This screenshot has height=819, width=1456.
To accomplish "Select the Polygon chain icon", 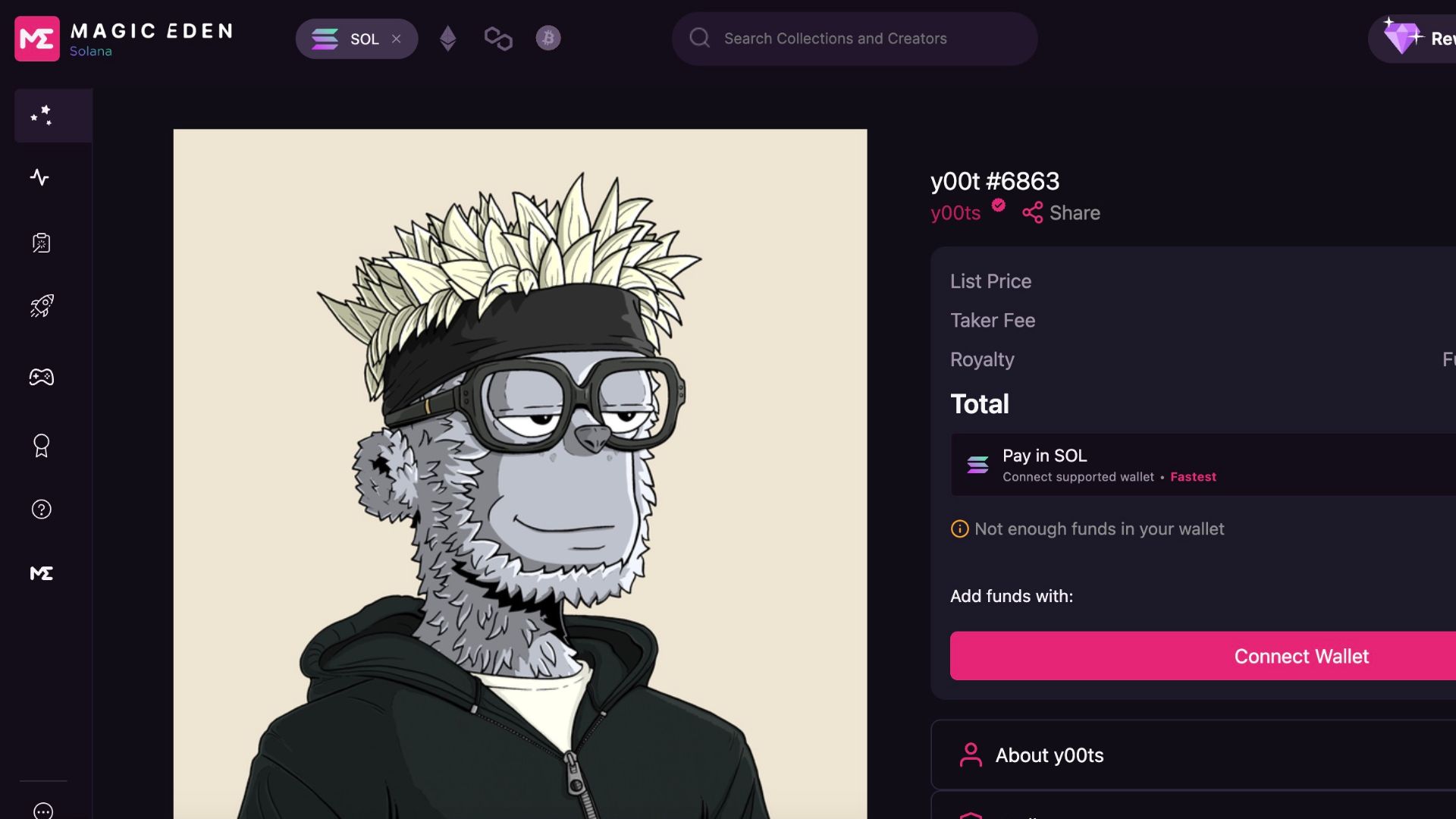I will click(498, 38).
